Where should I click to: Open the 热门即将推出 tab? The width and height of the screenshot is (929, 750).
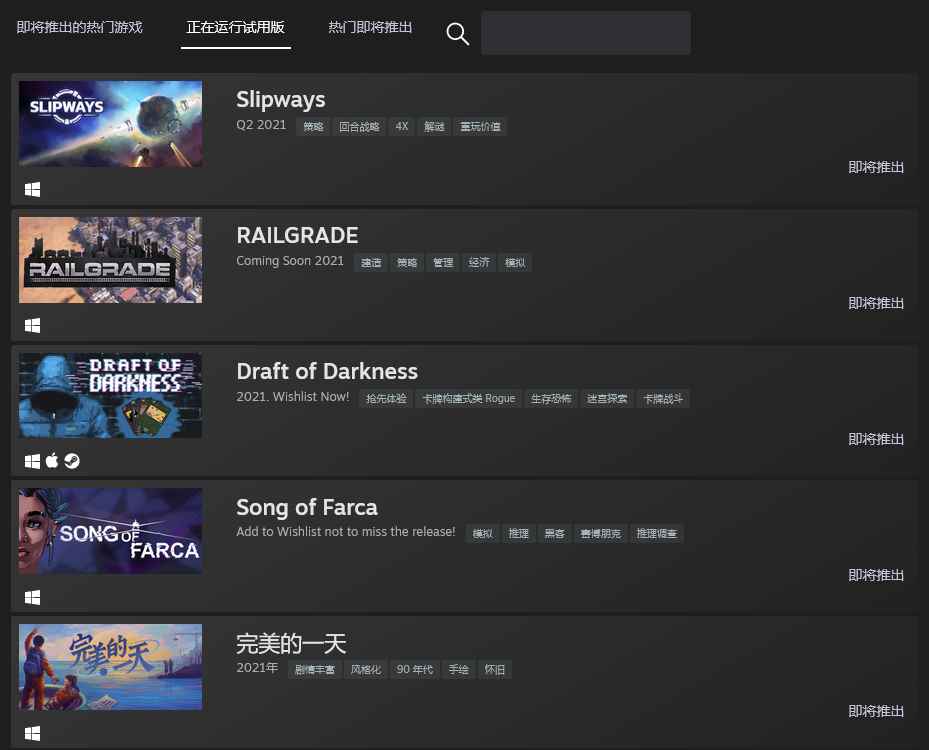[x=370, y=27]
